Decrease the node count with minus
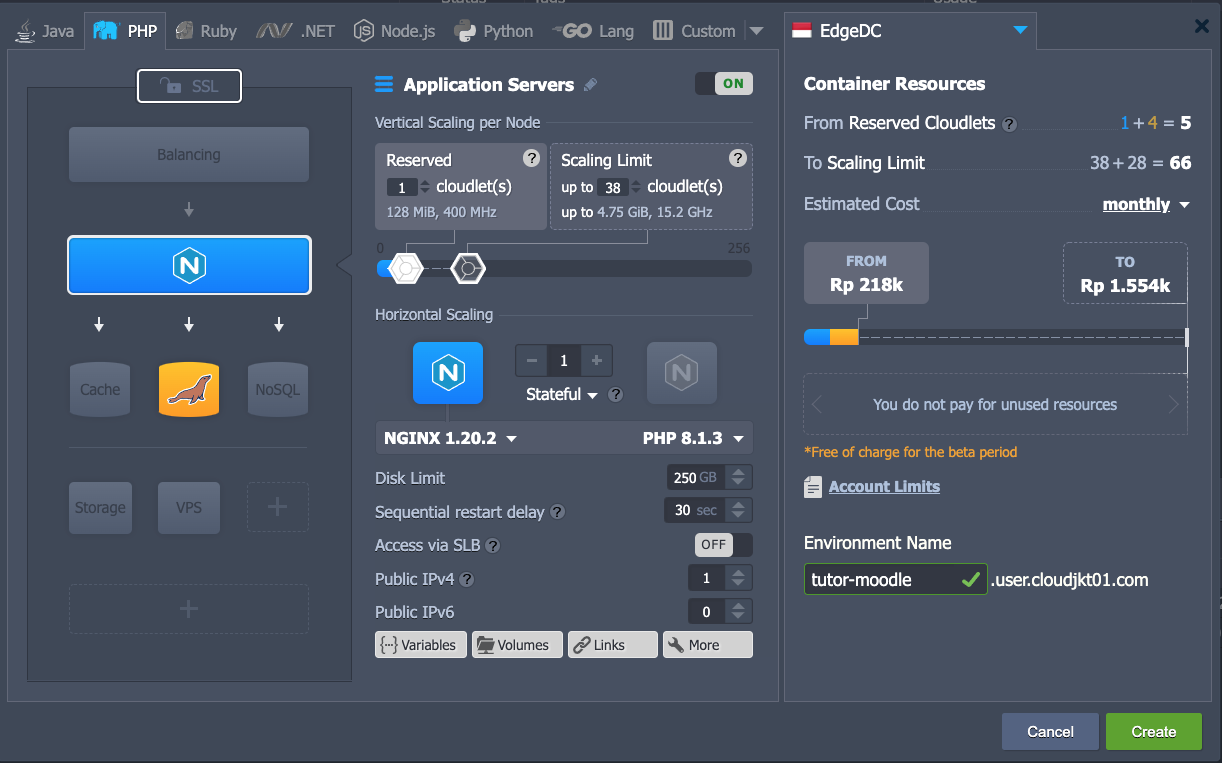 [x=532, y=361]
